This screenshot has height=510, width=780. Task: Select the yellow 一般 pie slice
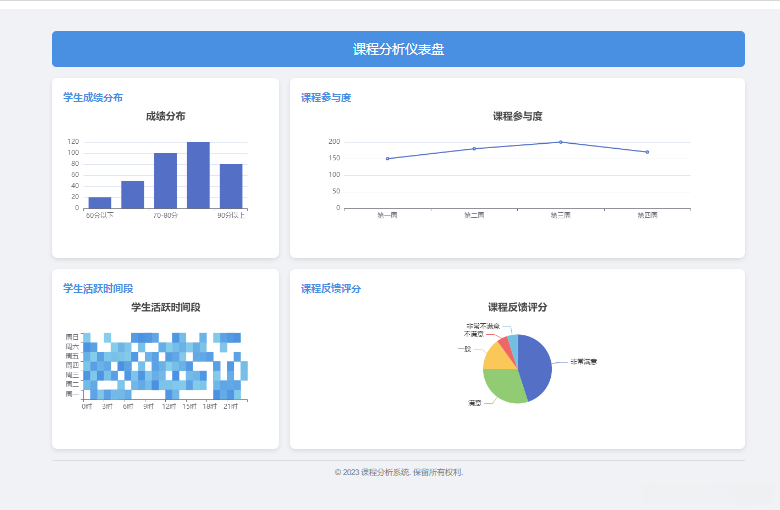(x=497, y=358)
